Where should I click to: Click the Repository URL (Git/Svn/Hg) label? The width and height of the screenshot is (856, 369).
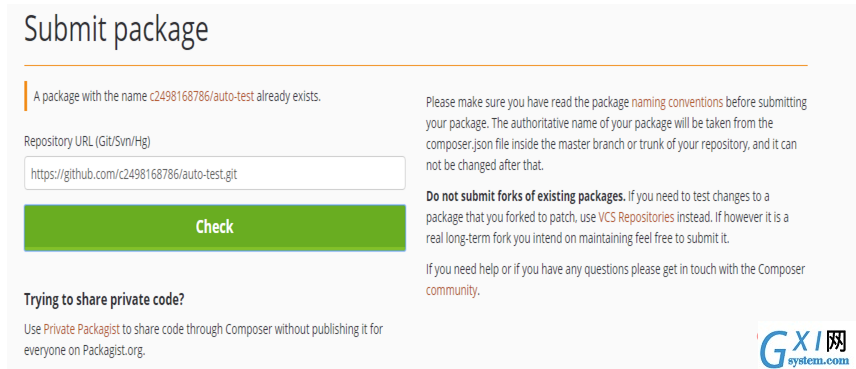click(x=87, y=141)
